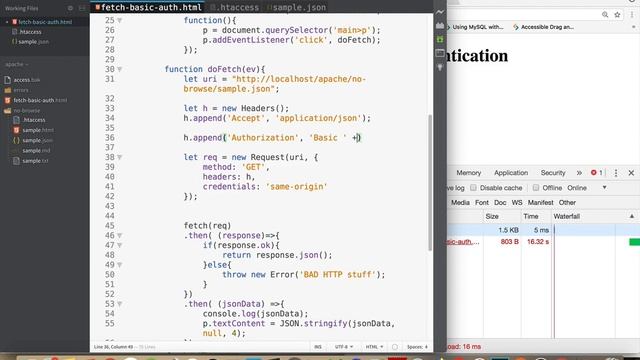The width and height of the screenshot is (640, 360).
Task: Open 'Accessible Drag an...' bookmark
Action: pyautogui.click(x=544, y=27)
